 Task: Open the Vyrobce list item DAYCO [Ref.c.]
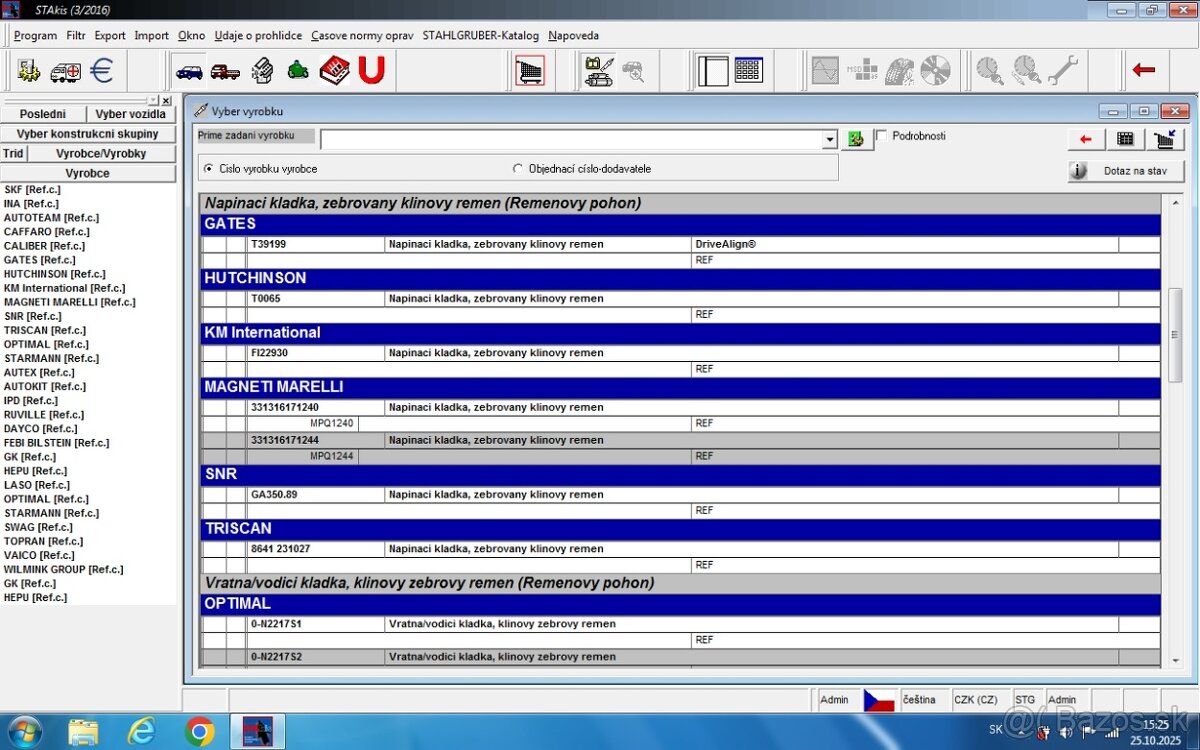[x=40, y=428]
